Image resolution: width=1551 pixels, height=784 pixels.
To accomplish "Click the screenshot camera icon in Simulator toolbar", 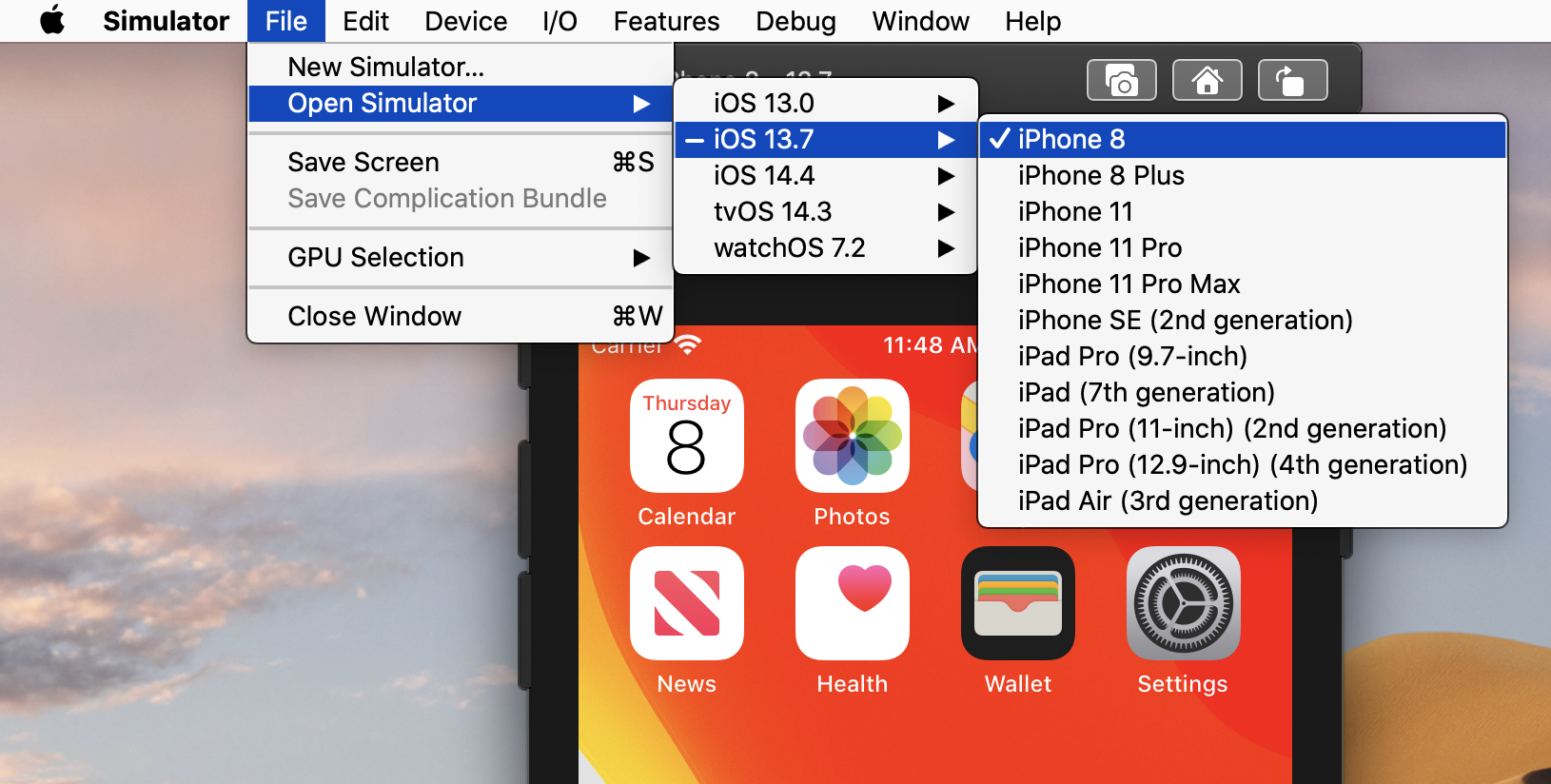I will 1122,80.
